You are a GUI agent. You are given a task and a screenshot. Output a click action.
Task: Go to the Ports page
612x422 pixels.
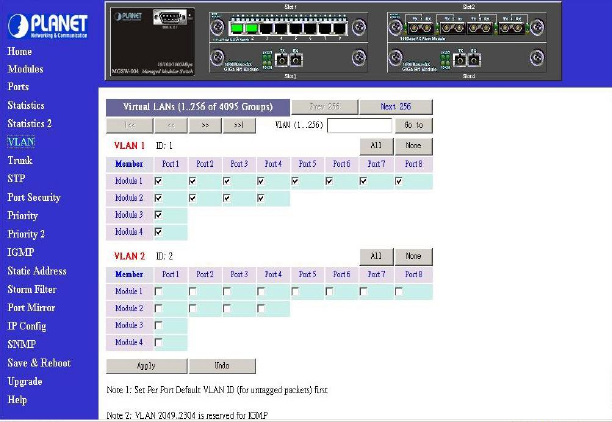tap(18, 87)
